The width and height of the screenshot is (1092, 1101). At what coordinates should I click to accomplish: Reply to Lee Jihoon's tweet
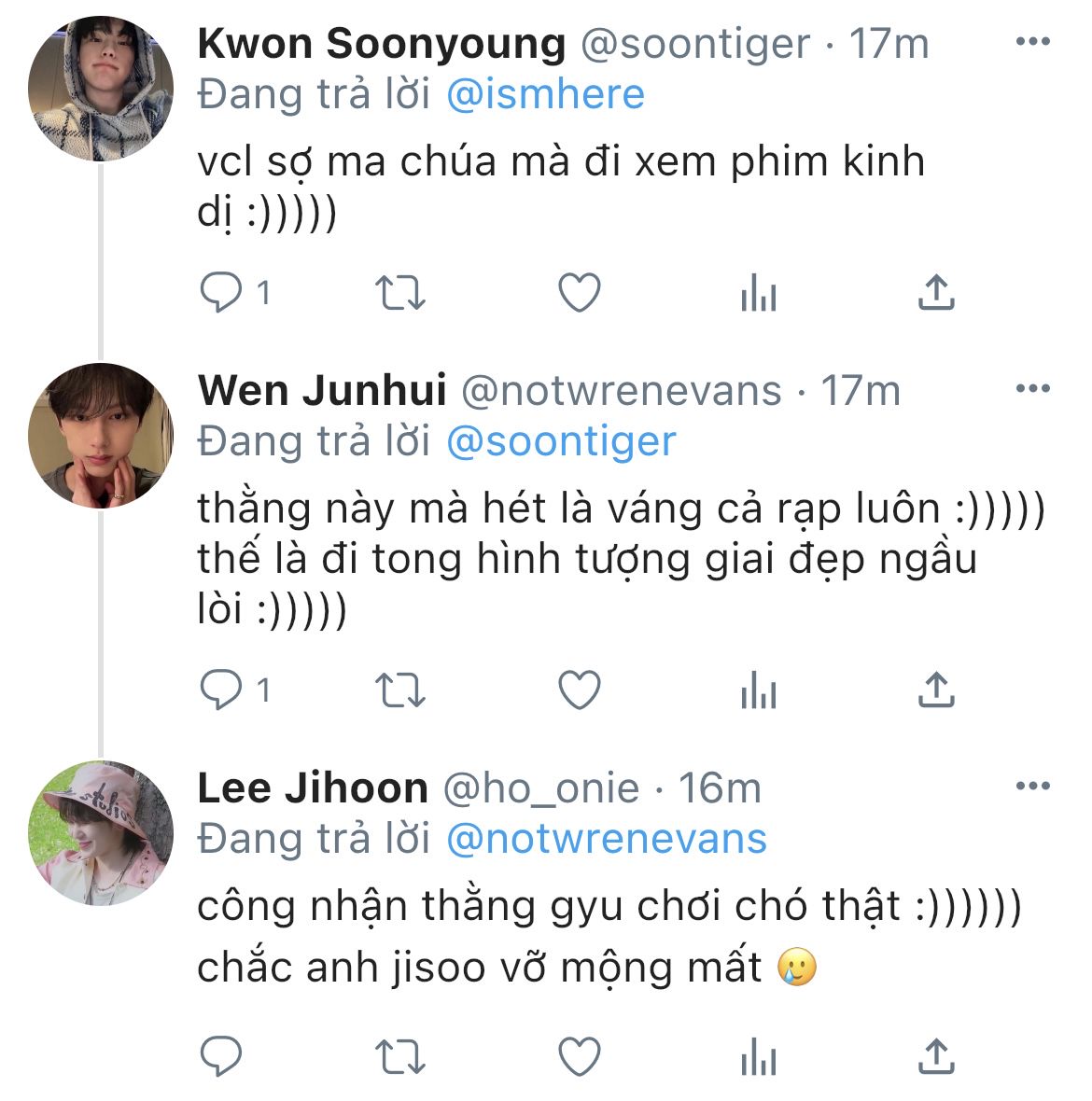[221, 1057]
